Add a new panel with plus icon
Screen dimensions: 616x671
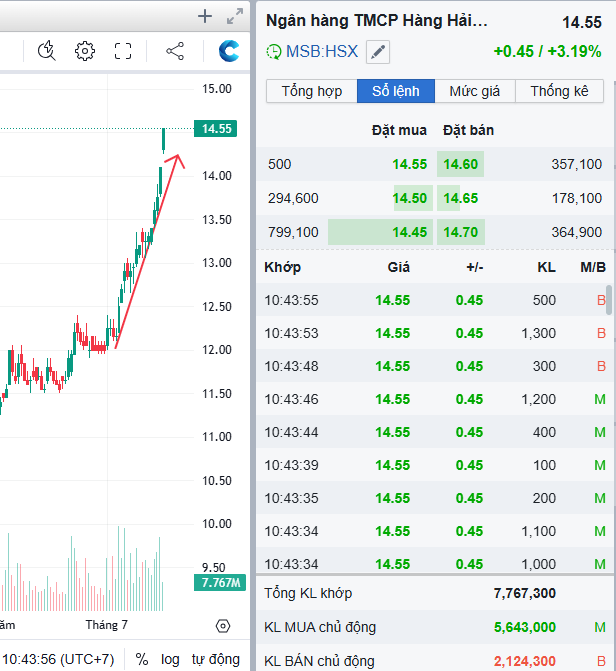[205, 16]
